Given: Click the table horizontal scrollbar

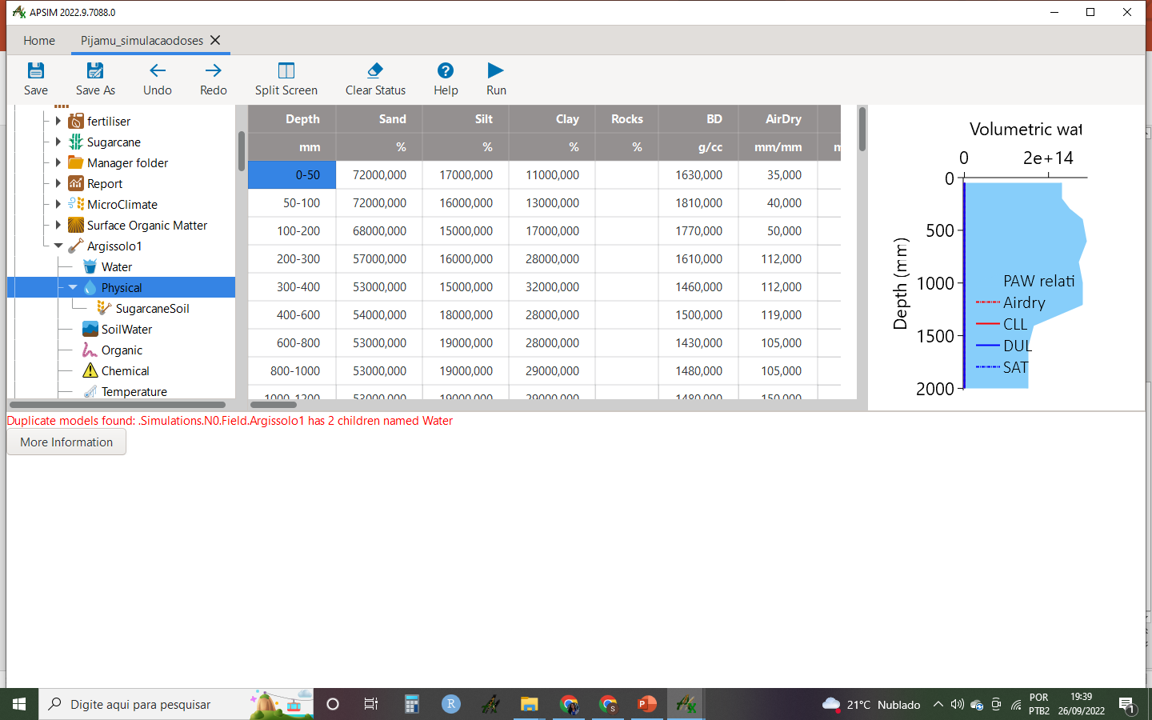Looking at the screenshot, I should (273, 405).
